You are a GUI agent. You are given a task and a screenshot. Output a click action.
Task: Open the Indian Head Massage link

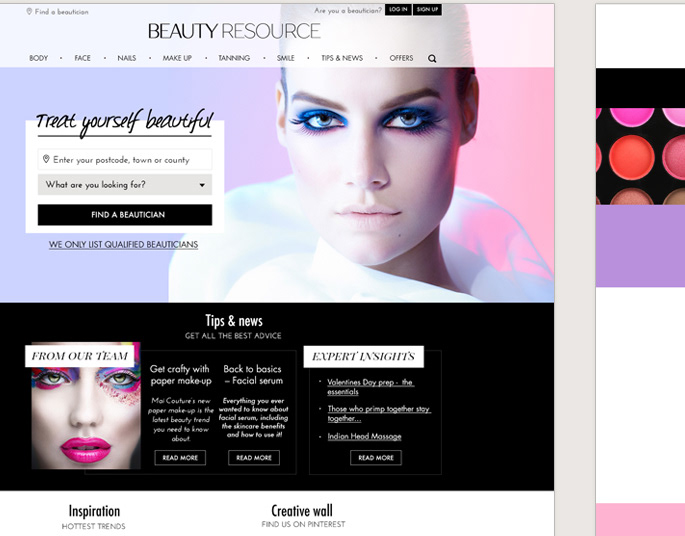coord(364,436)
